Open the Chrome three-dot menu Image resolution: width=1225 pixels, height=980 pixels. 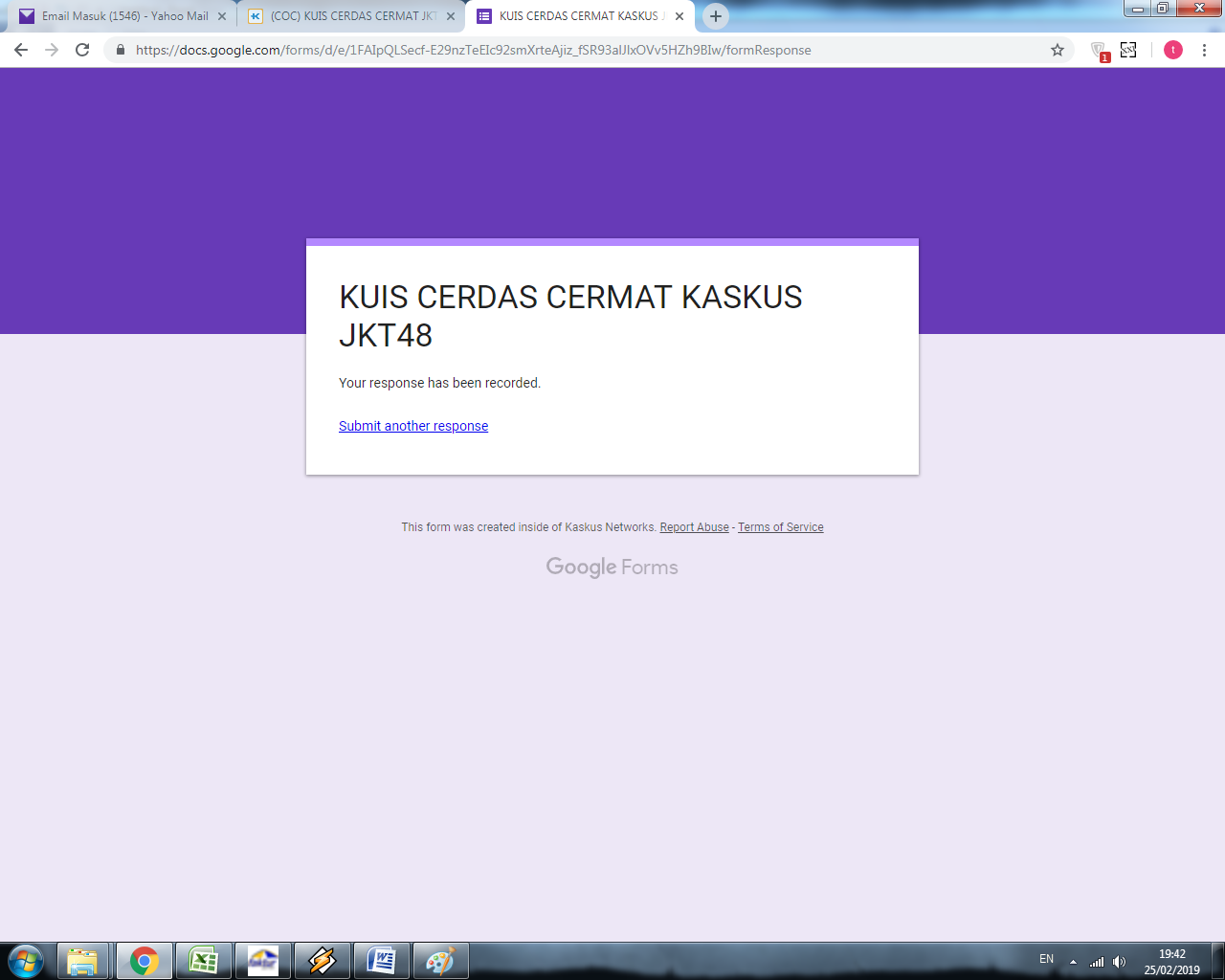[x=1203, y=50]
